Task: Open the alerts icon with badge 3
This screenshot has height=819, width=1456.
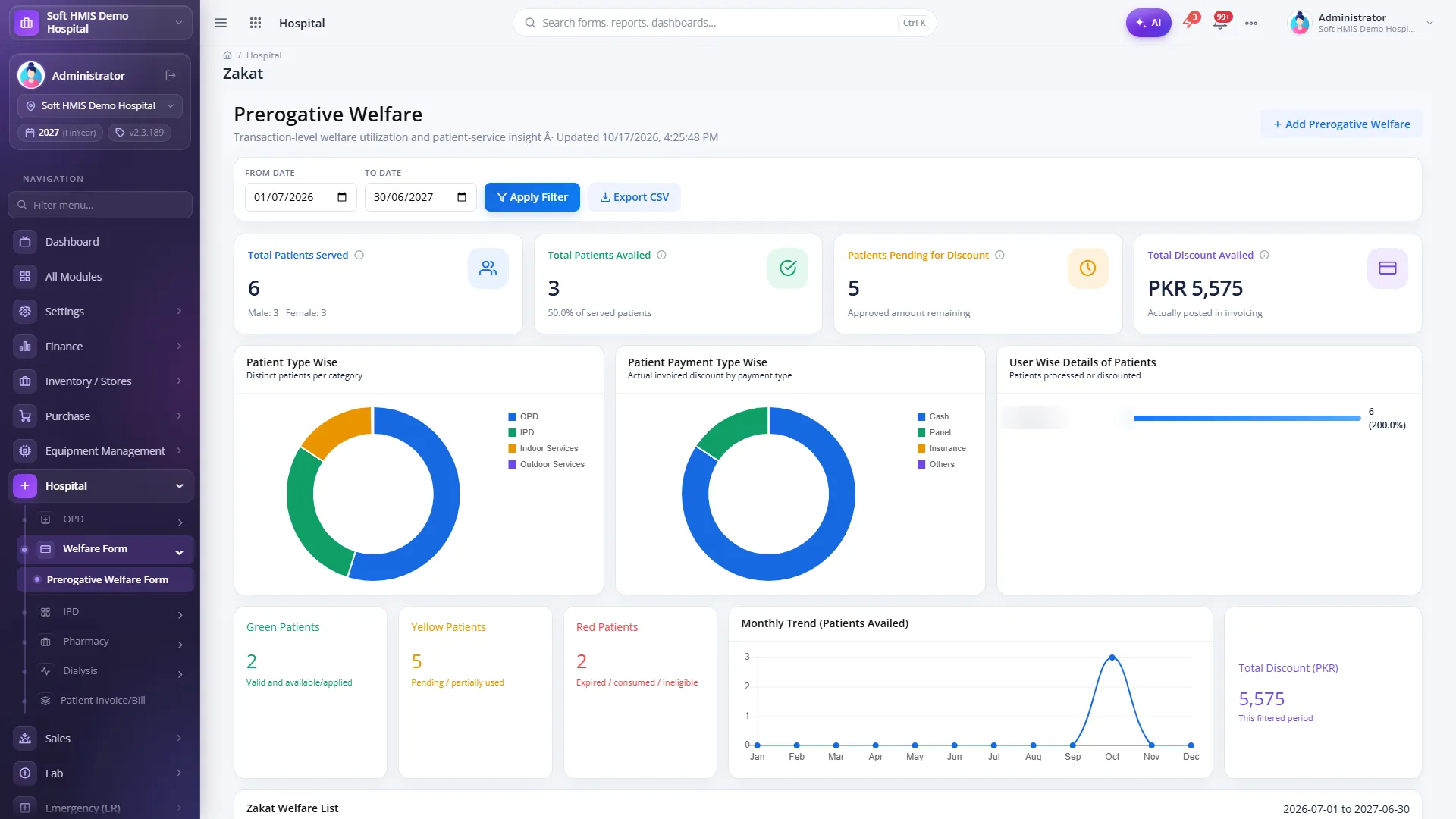Action: 1189,21
